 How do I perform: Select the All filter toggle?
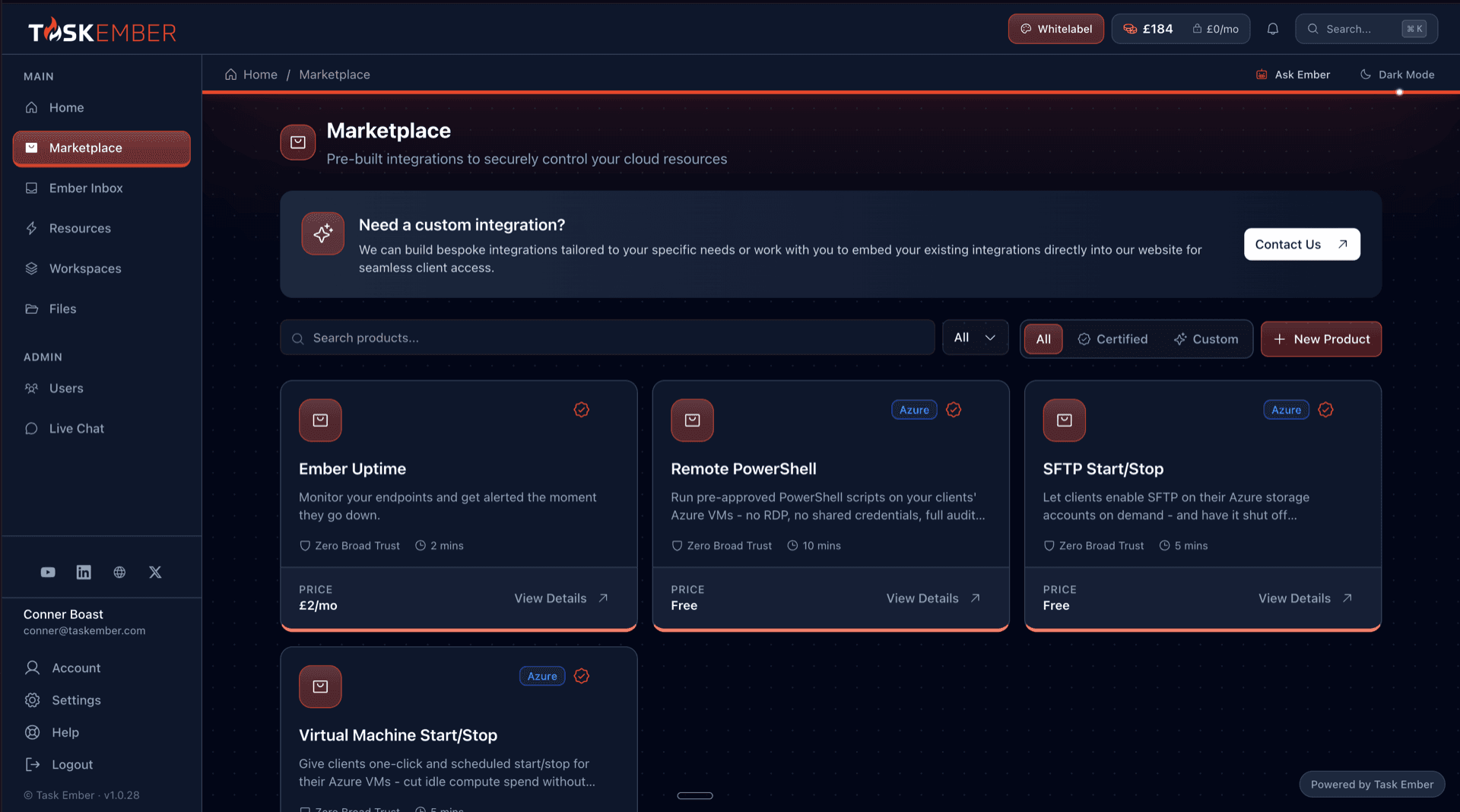(x=1043, y=339)
